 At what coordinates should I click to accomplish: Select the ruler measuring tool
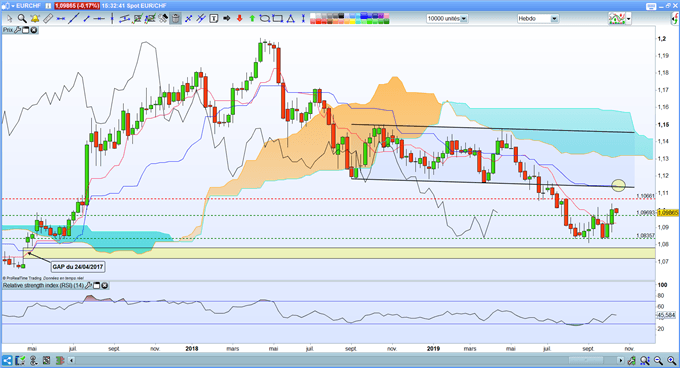pyautogui.click(x=48, y=19)
